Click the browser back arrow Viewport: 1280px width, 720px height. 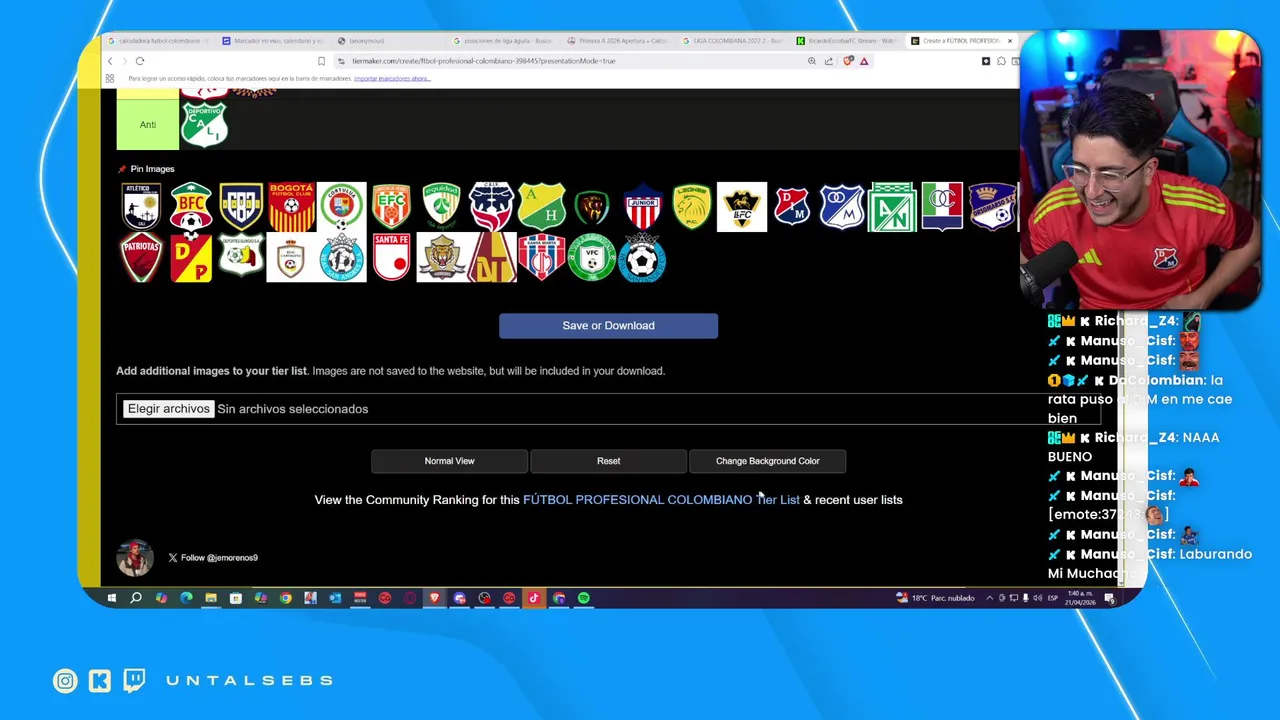click(110, 61)
